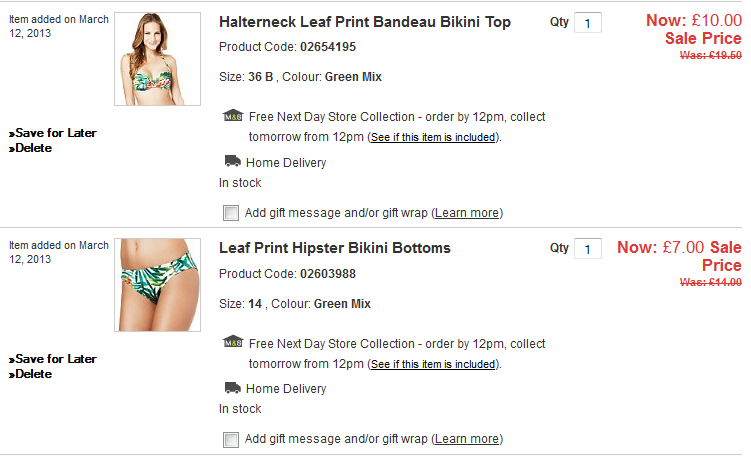Viewport: 751px width, 458px height.
Task: Delete the Hipster Bikini Bottoms from basket
Action: tap(33, 374)
